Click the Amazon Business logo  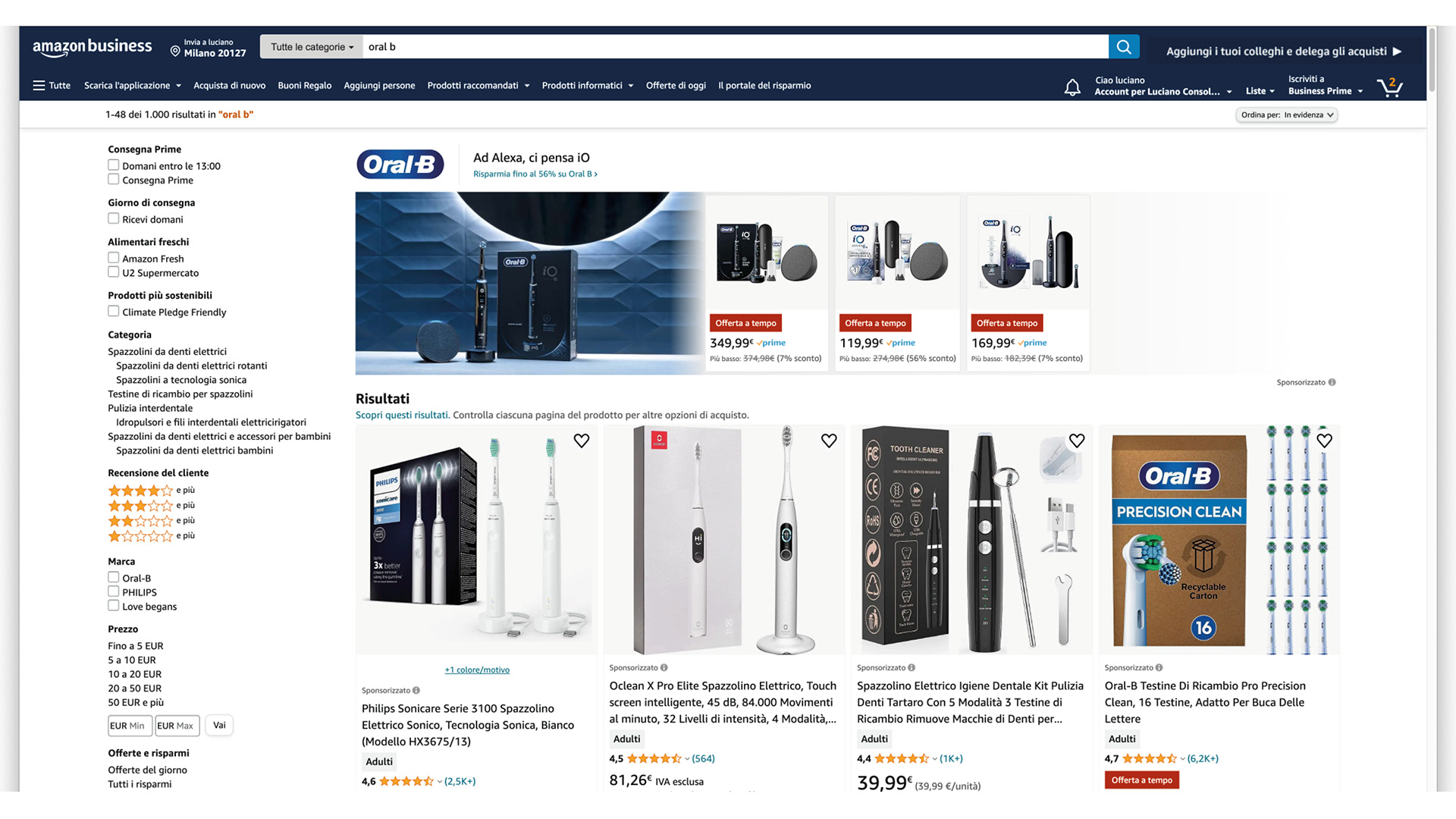coord(92,47)
